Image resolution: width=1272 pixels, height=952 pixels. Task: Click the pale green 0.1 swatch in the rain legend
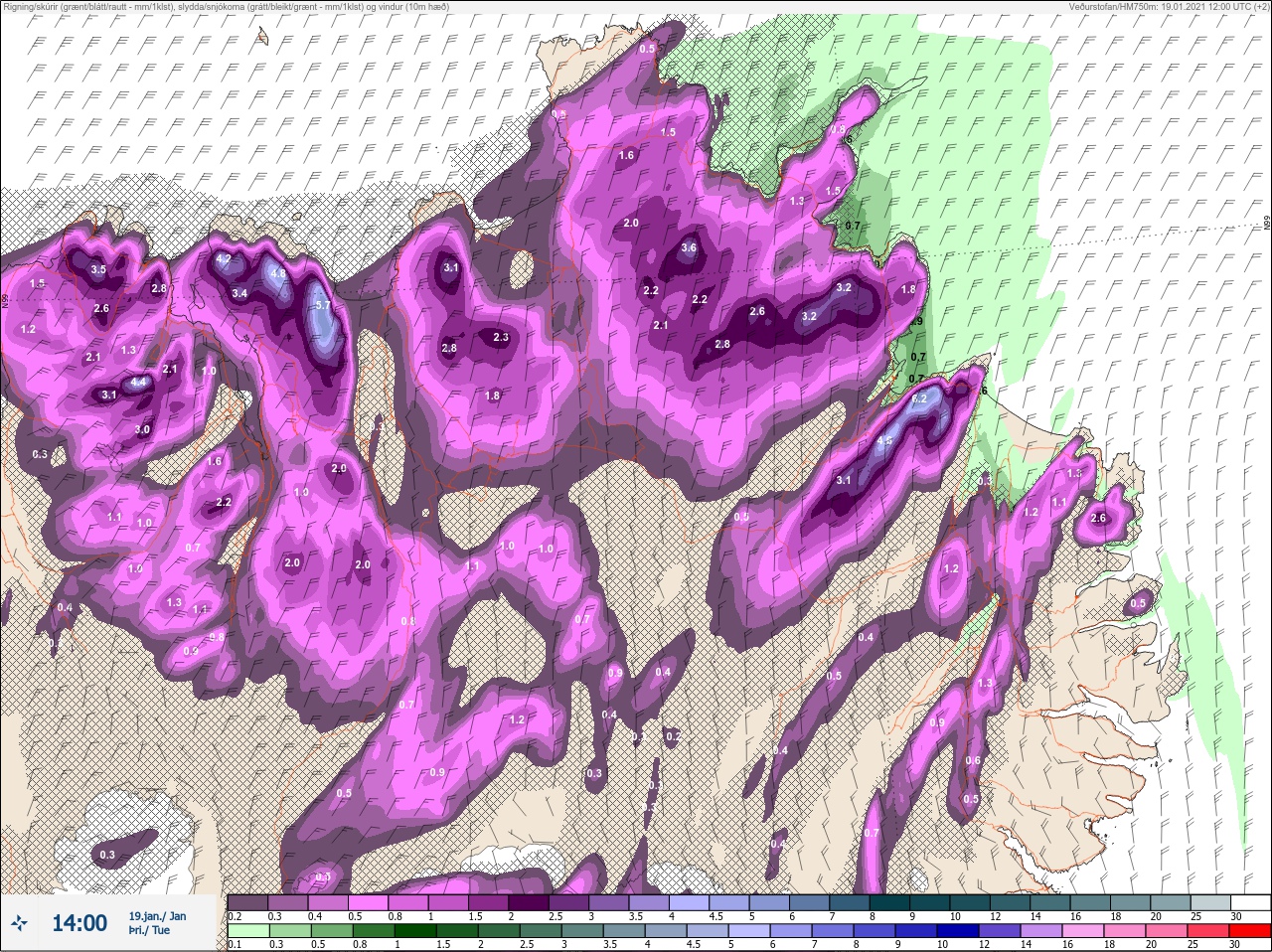(x=248, y=932)
